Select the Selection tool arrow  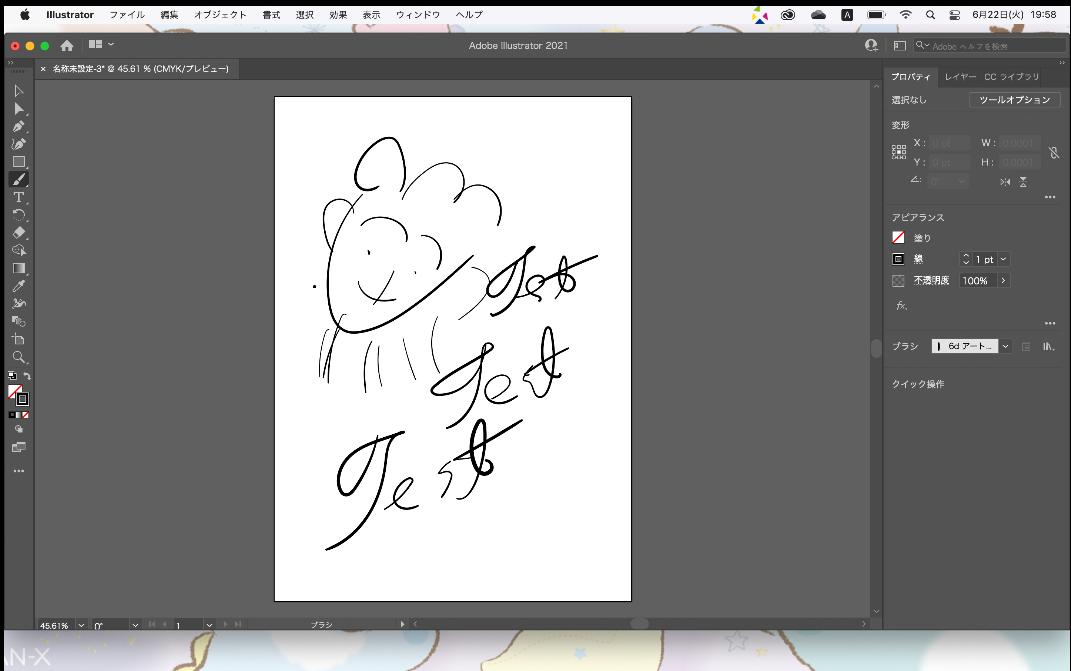[18, 91]
